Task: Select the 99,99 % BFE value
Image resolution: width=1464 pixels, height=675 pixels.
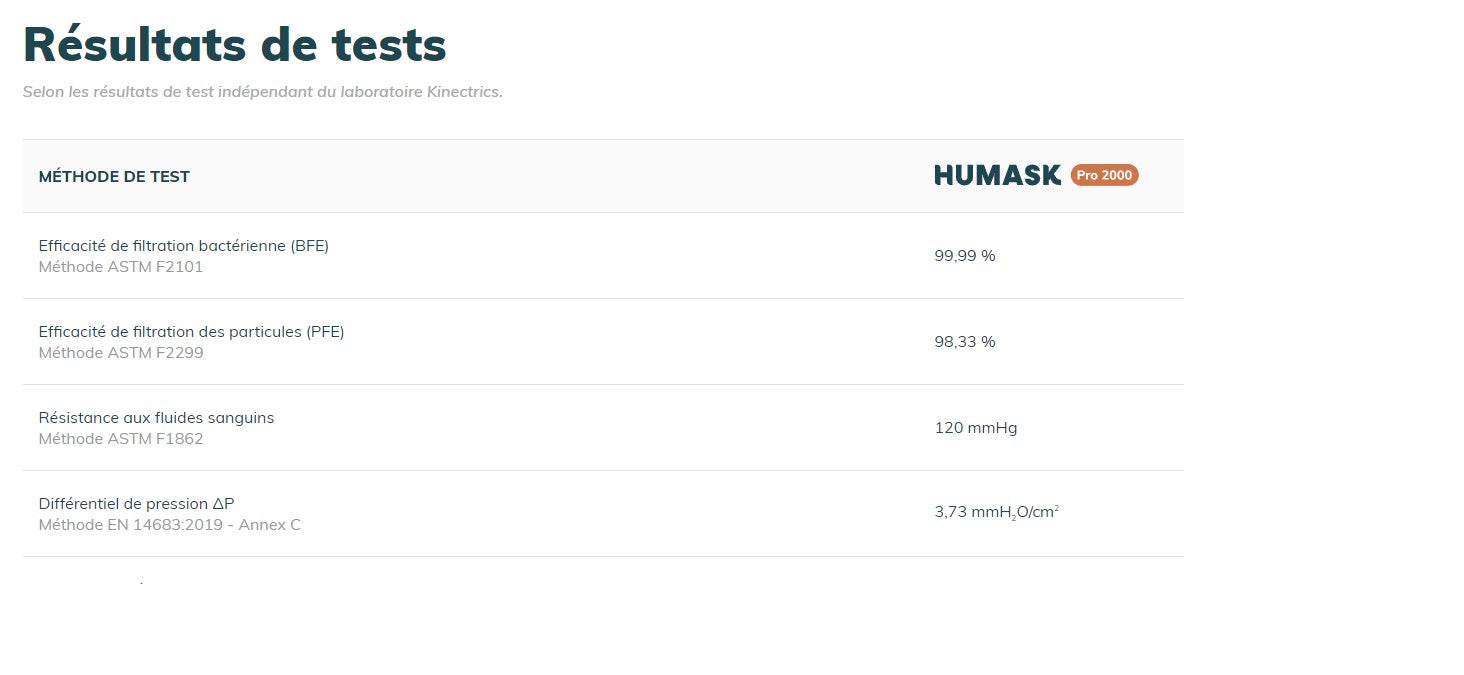Action: [965, 256]
